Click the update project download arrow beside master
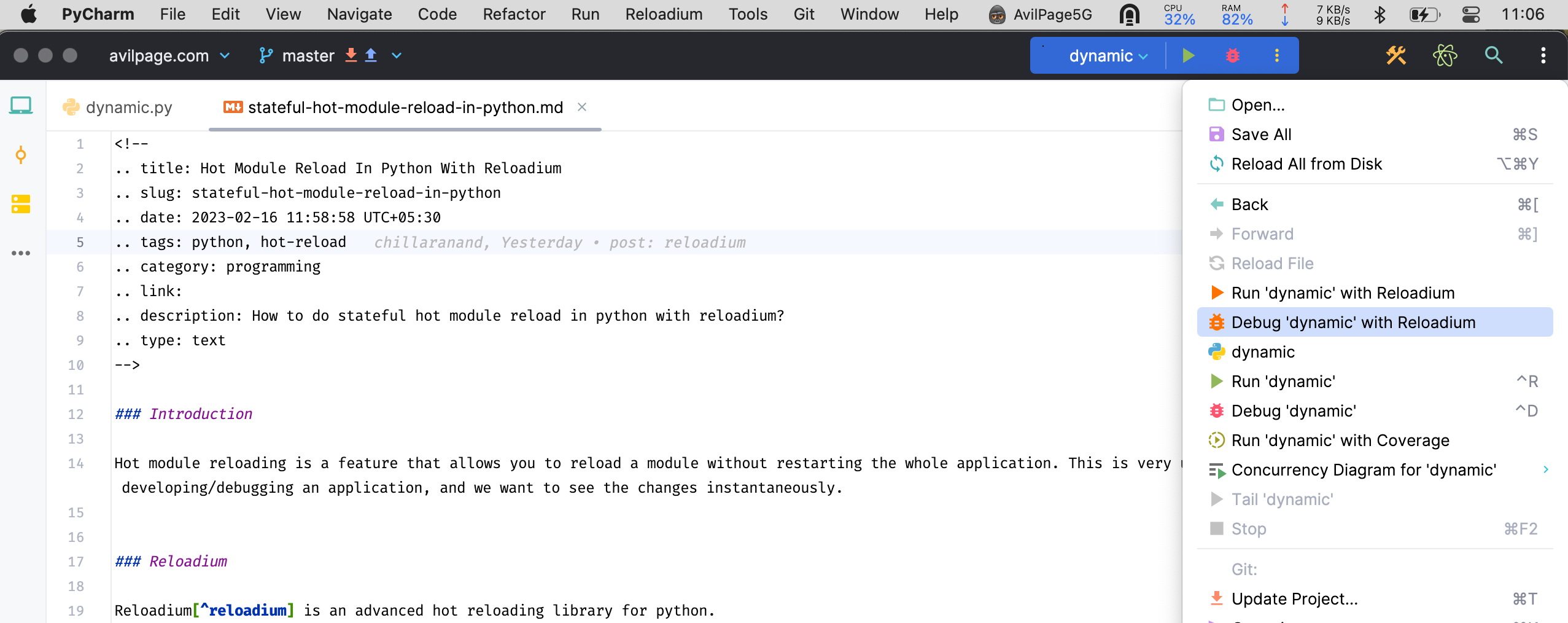 (351, 55)
